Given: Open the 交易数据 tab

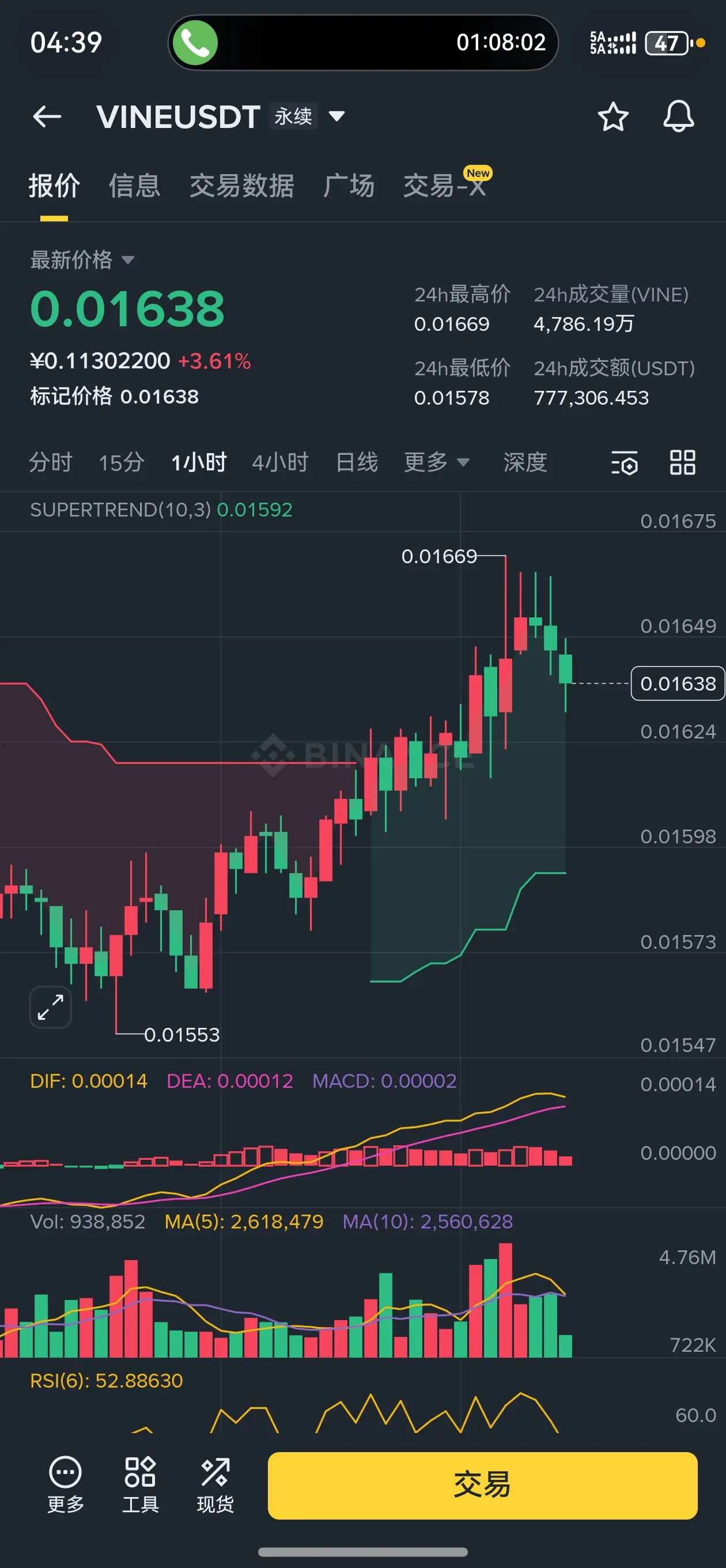Looking at the screenshot, I should pyautogui.click(x=241, y=186).
